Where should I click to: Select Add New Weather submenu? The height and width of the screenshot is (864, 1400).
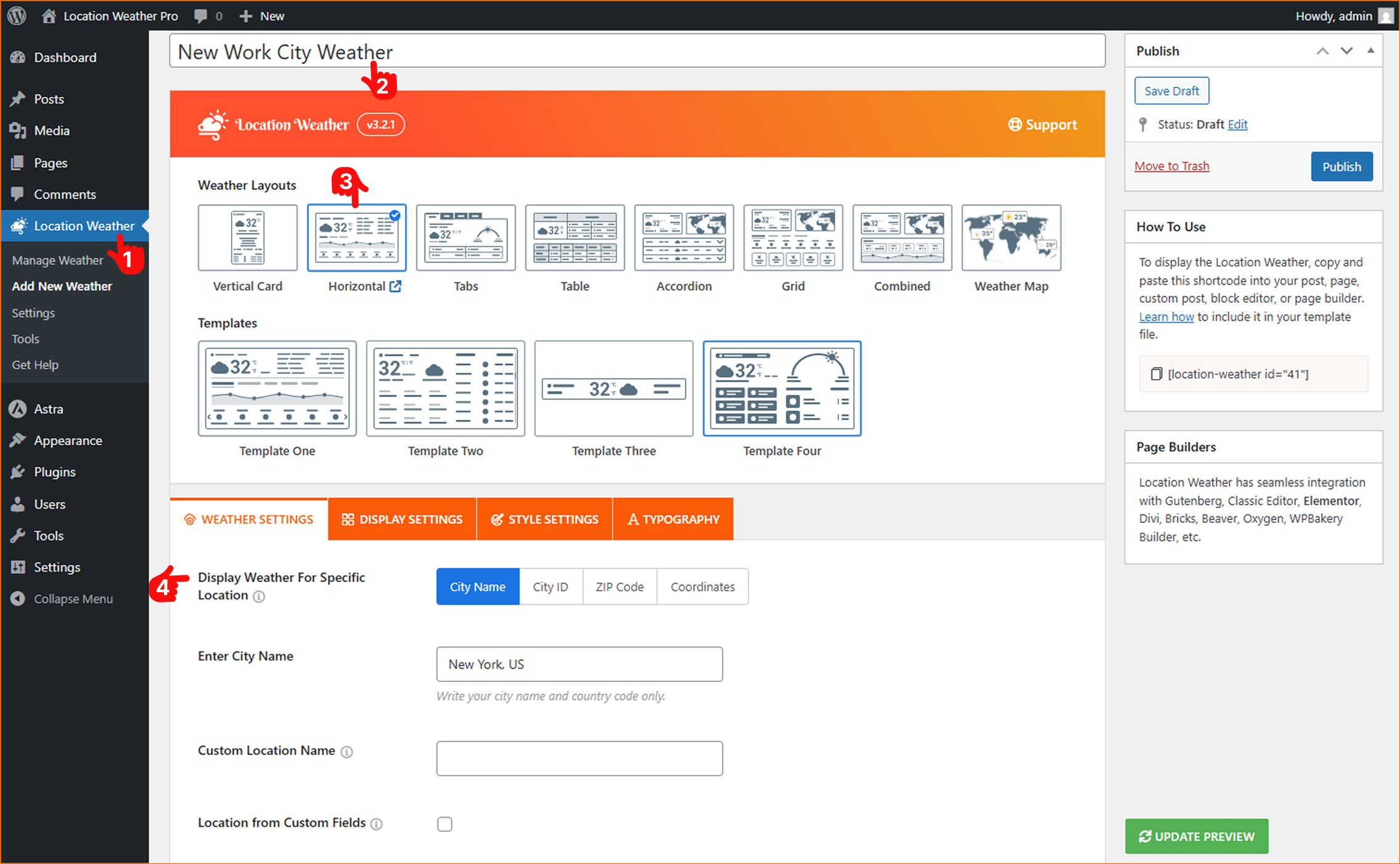(62, 286)
